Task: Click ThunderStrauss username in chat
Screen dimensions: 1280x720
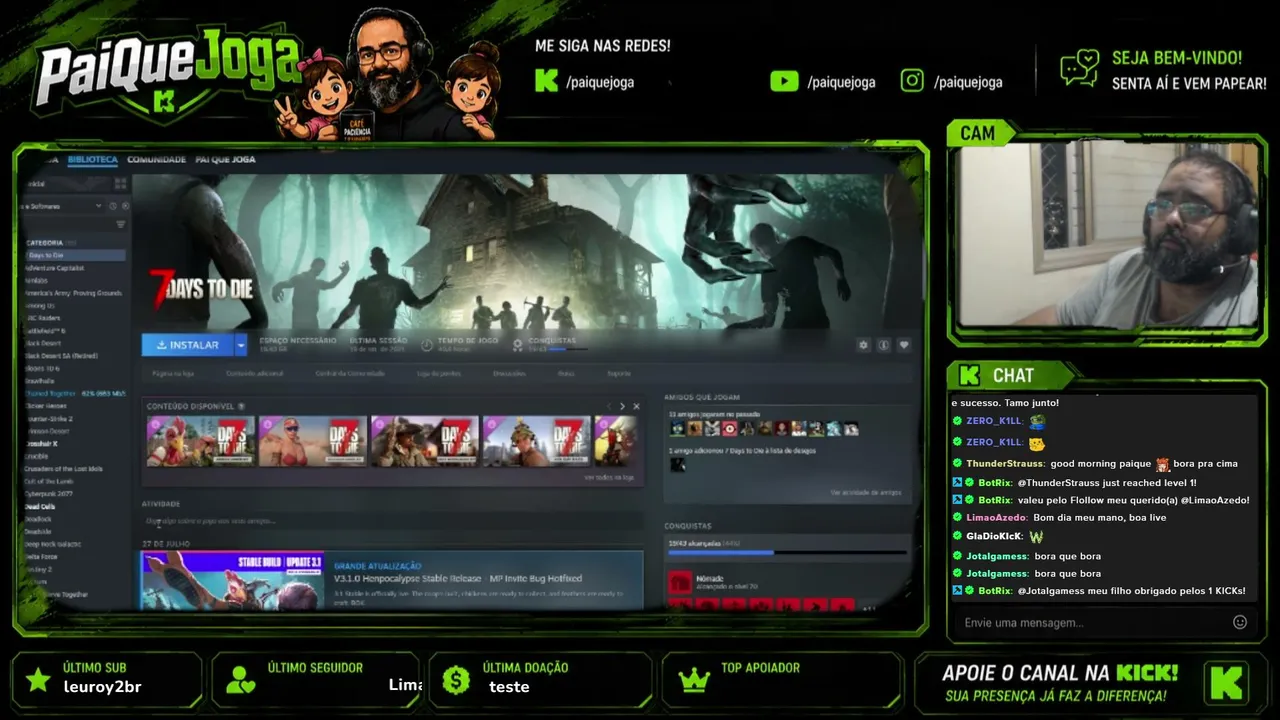Action: coord(1005,464)
